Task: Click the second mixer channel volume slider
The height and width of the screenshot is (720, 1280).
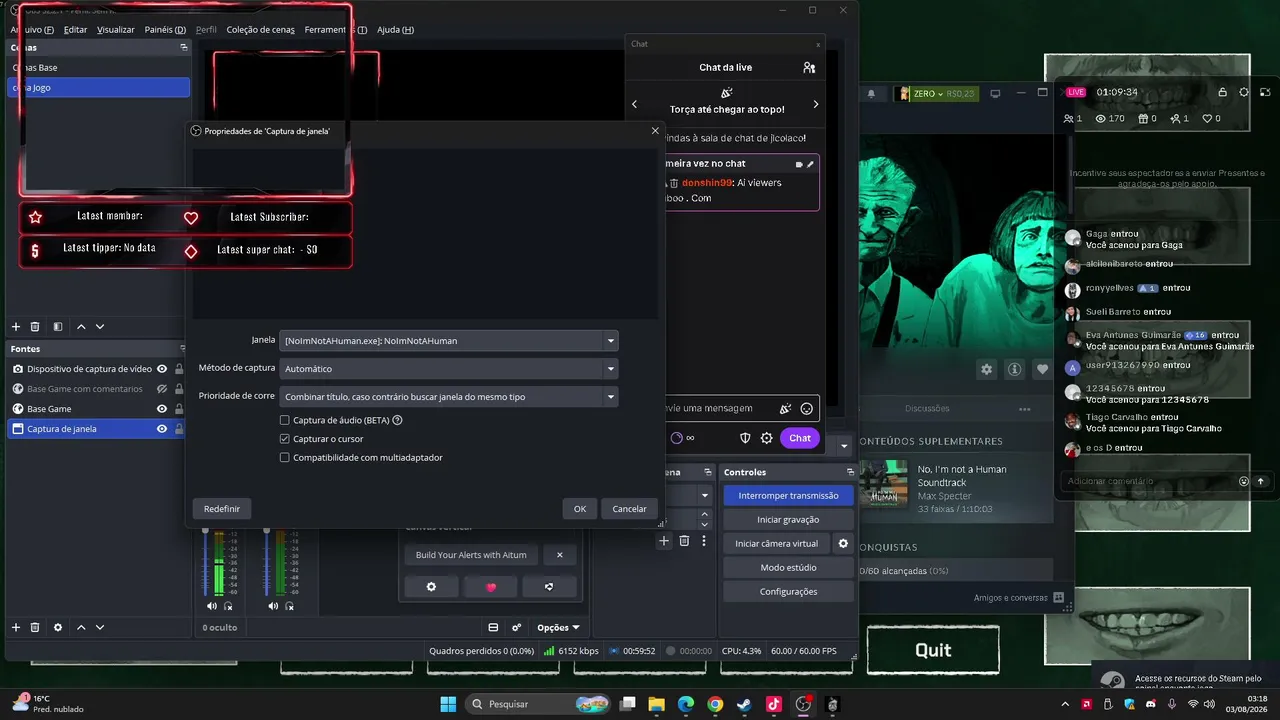Action: point(268,562)
